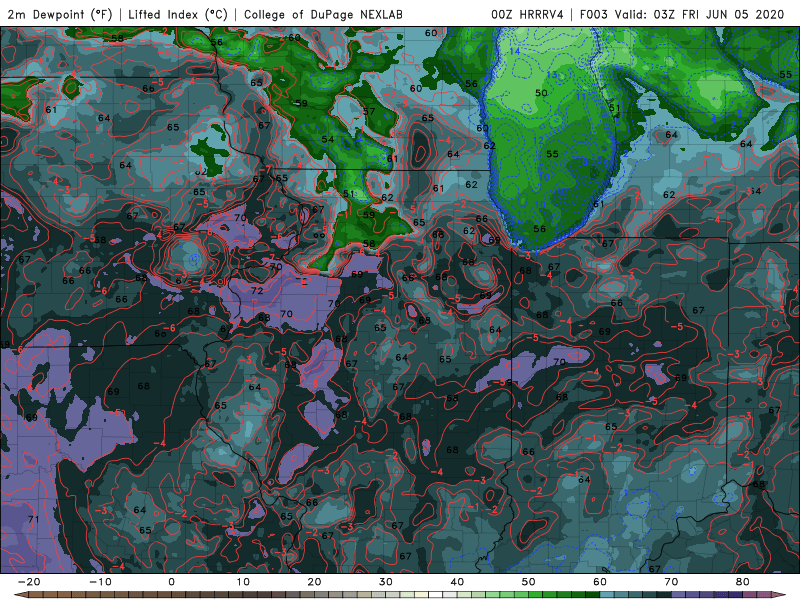Screen dimensions: 800x600
Task: Click the 70 label below the map
Action: [671, 582]
